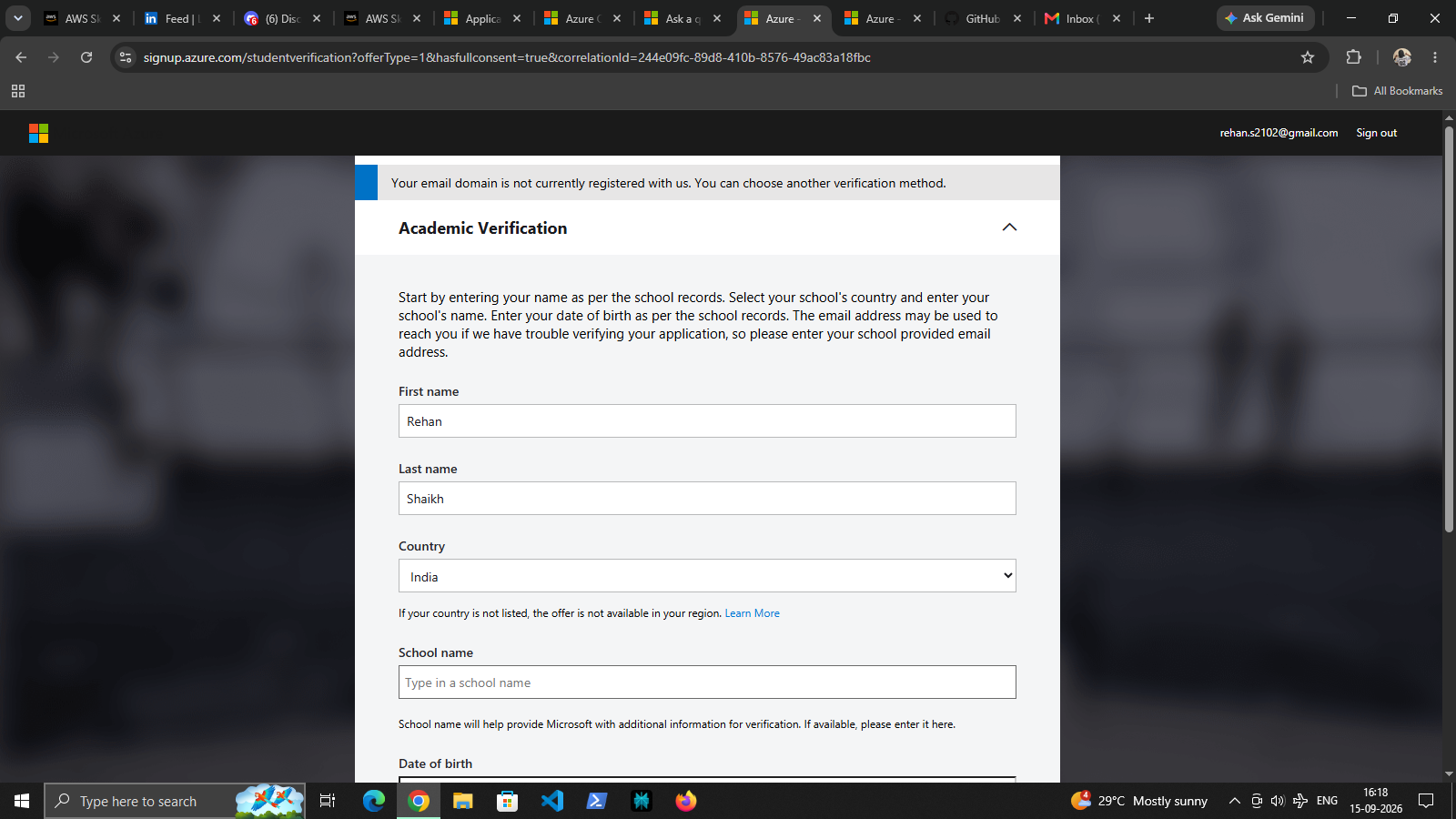The image size is (1456, 819).
Task: Open the apps grid in bookmarks bar
Action: click(x=18, y=91)
